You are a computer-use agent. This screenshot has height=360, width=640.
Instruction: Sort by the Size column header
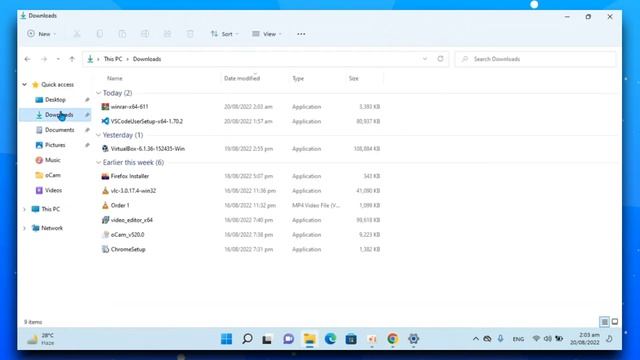point(353,78)
